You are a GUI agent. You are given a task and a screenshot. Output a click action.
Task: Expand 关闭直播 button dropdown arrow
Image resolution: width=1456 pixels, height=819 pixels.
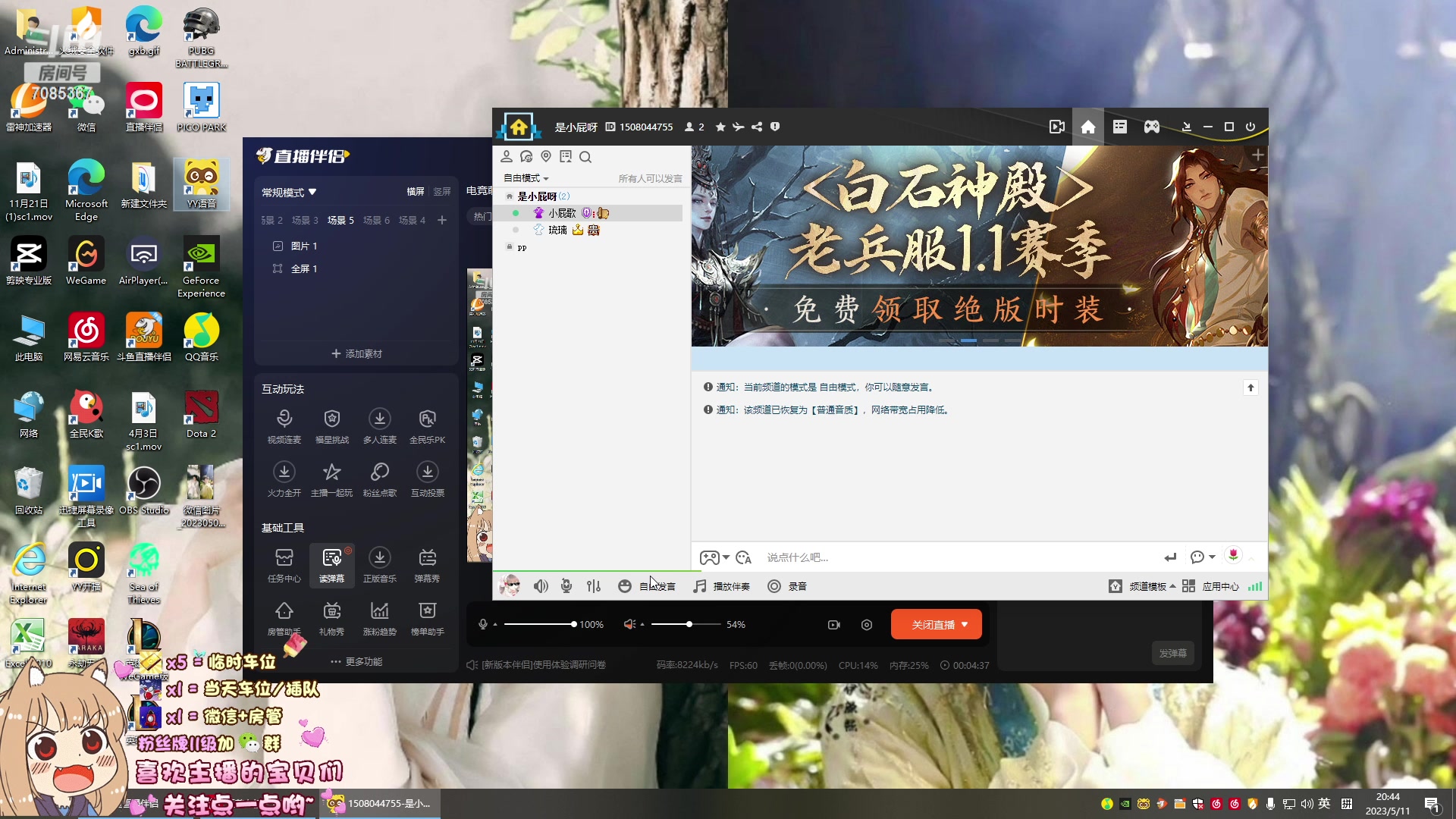[965, 625]
